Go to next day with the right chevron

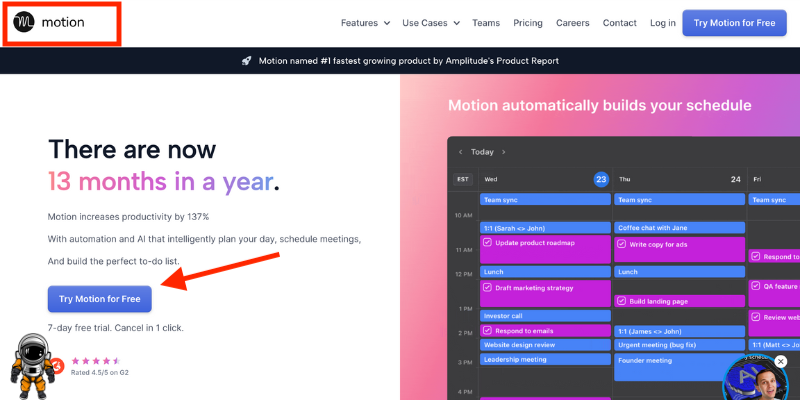tap(504, 152)
